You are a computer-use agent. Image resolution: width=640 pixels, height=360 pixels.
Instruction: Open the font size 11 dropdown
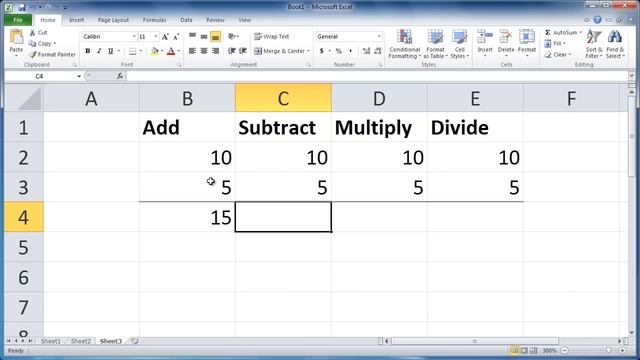pyautogui.click(x=156, y=37)
